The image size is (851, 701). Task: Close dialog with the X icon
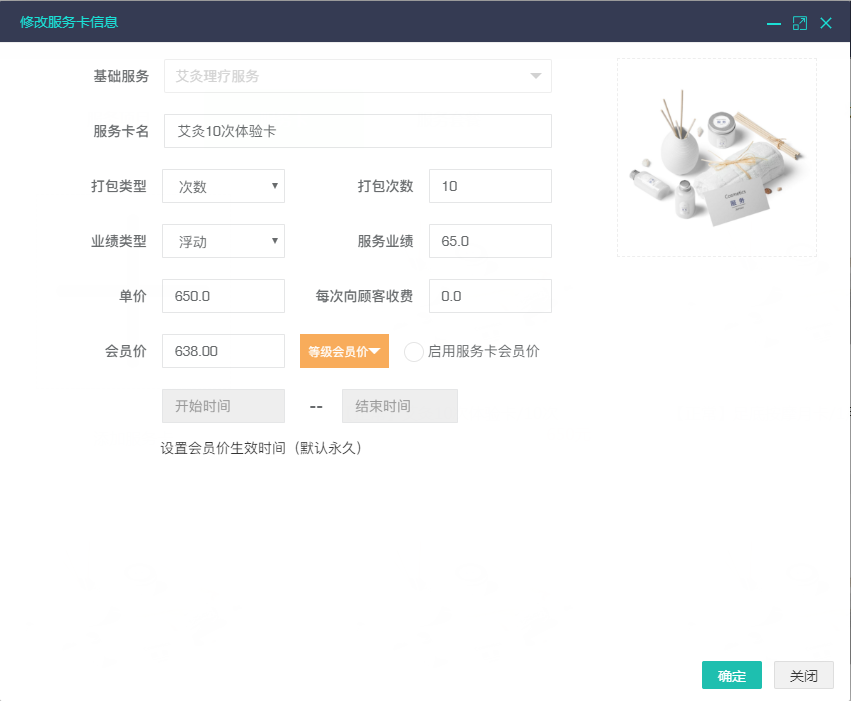coord(825,23)
